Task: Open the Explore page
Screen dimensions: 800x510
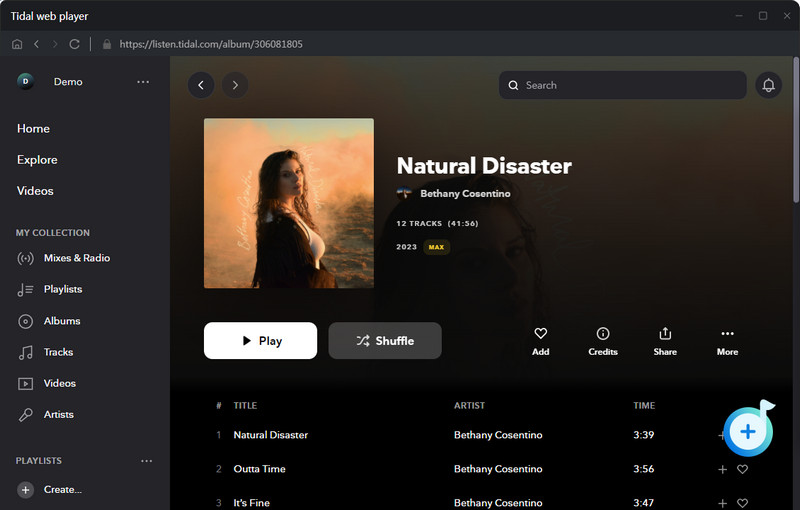Action: coord(37,160)
